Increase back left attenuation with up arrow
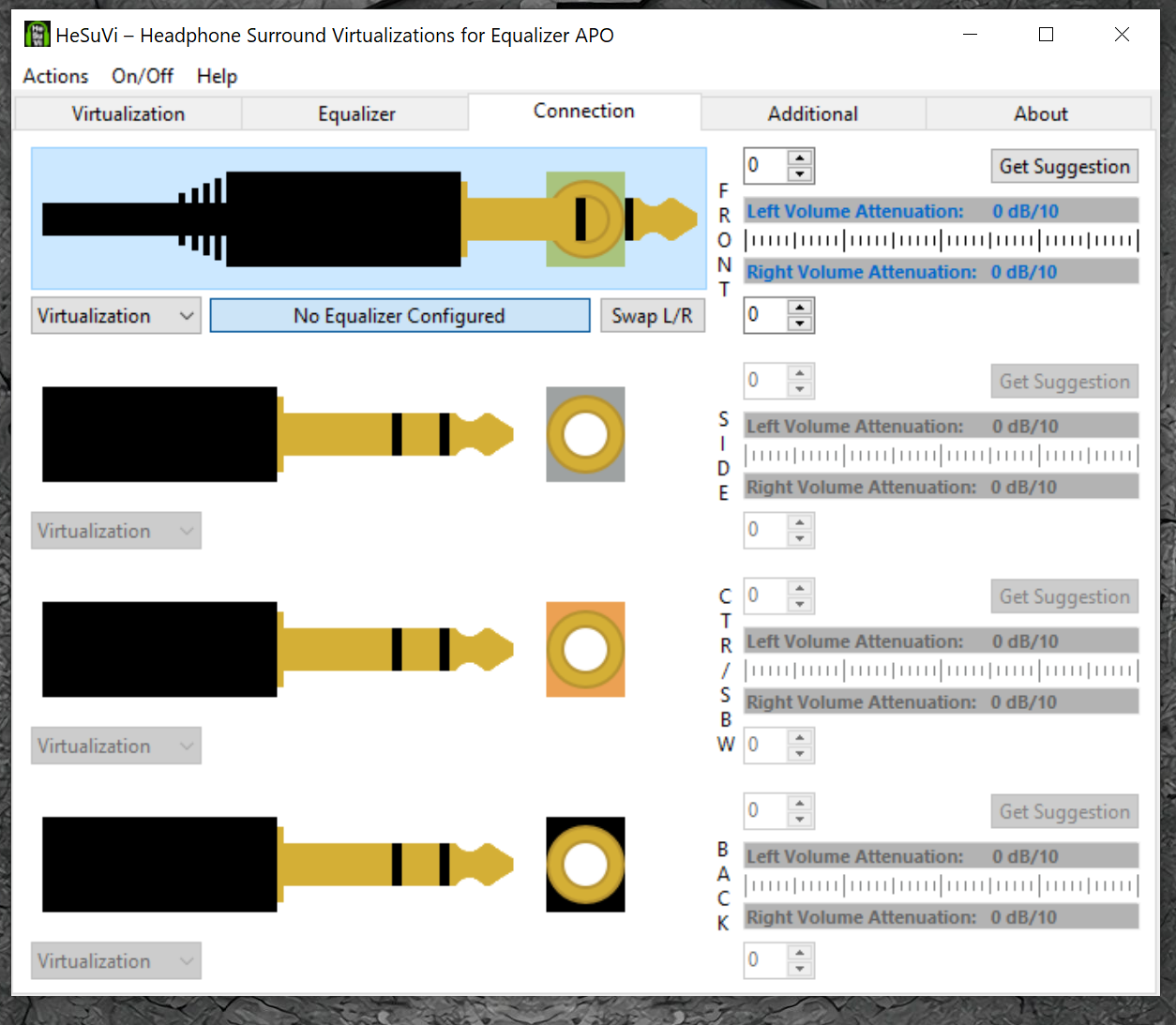The image size is (1176, 1025). click(800, 803)
